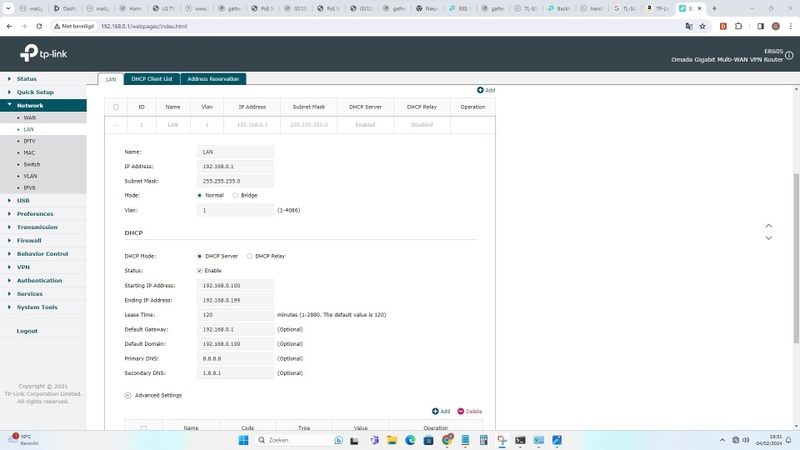Click the page vertical scrollbar
This screenshot has width=800, height=450.
point(796,258)
